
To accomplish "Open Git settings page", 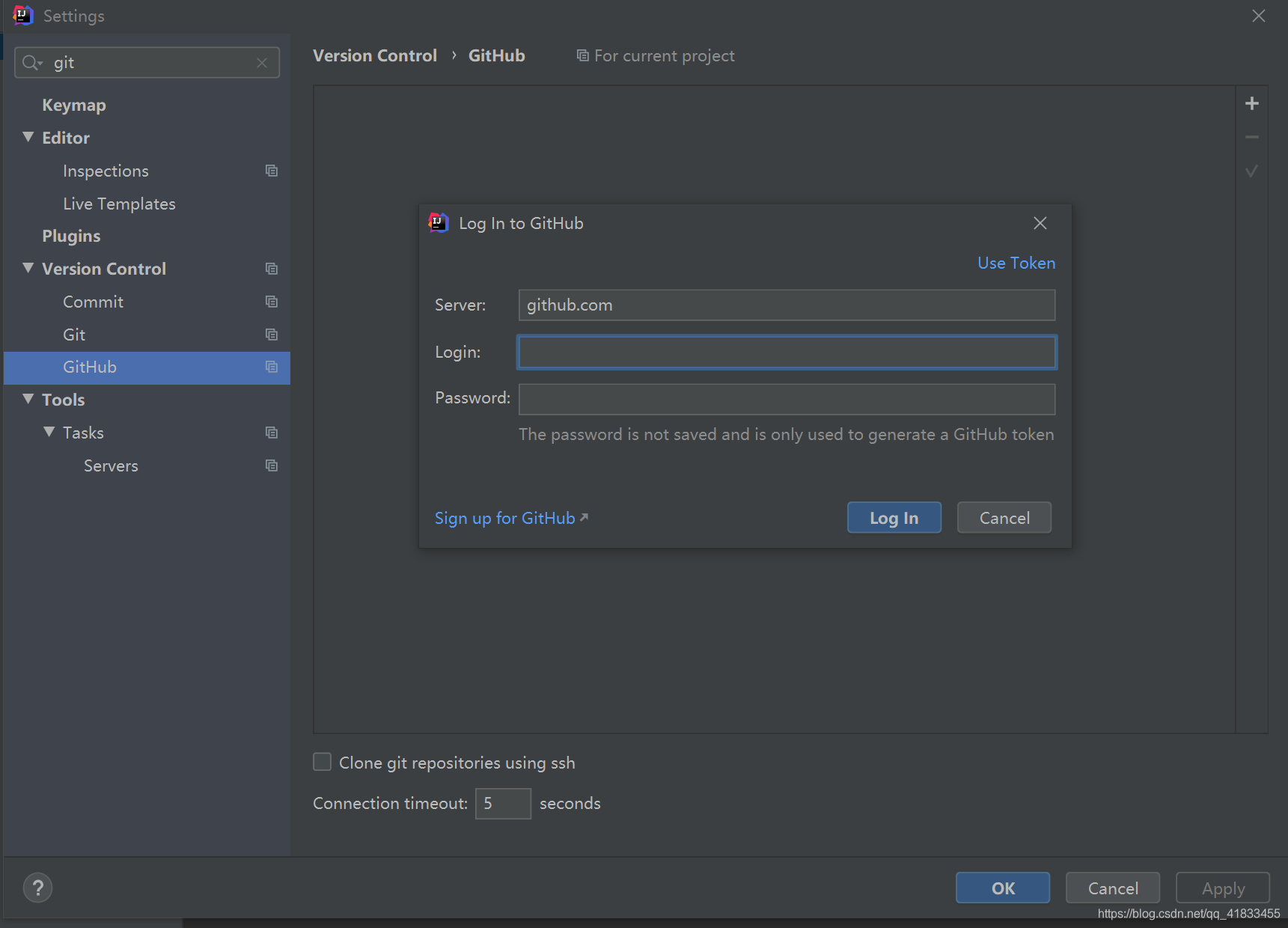I will click(x=74, y=335).
